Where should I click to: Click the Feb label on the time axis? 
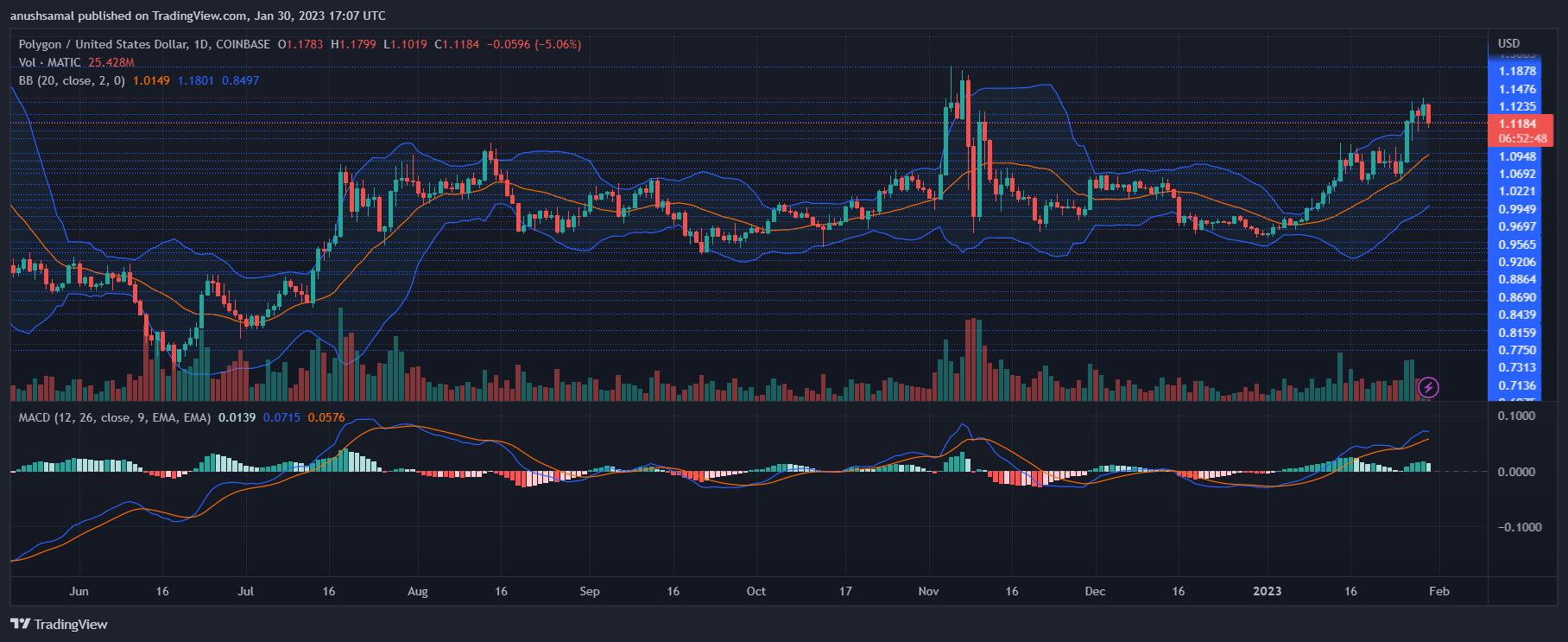[1438, 591]
